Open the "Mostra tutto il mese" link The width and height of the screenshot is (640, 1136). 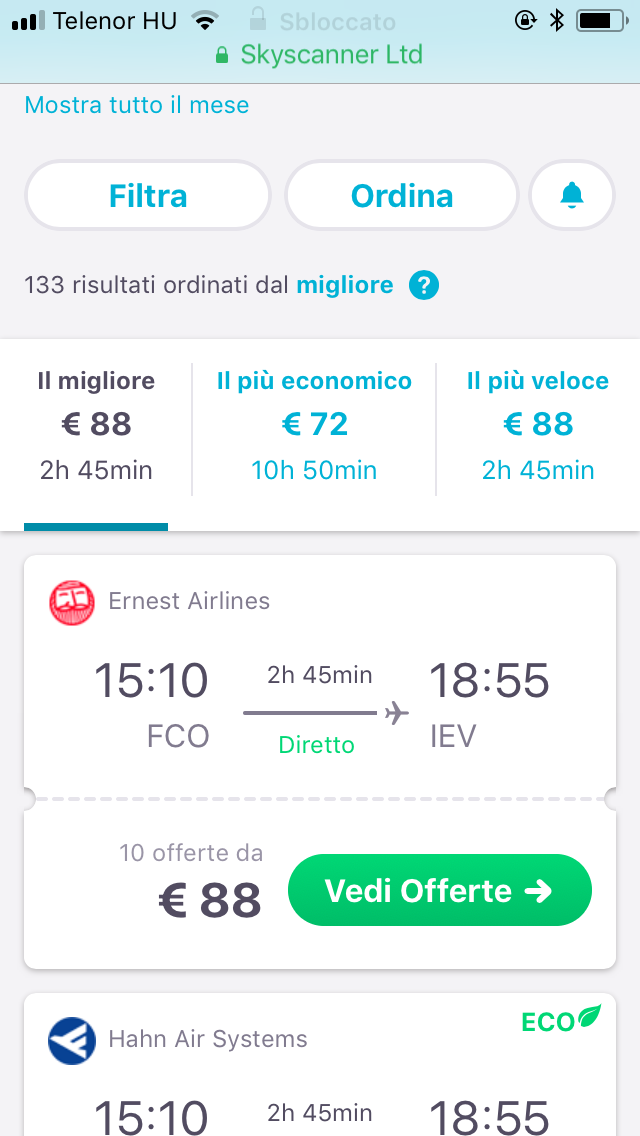137,105
